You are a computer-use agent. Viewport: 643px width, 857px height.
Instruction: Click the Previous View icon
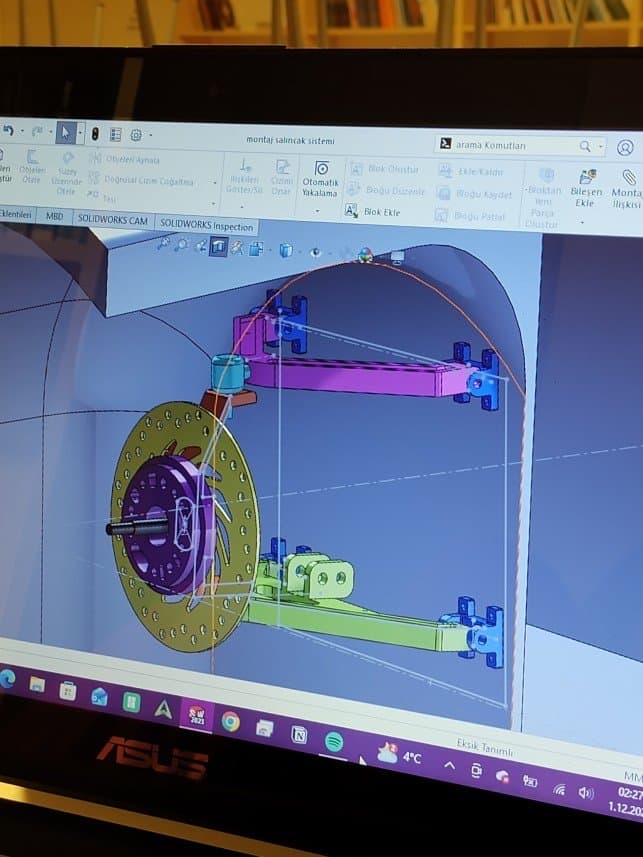[x=200, y=247]
